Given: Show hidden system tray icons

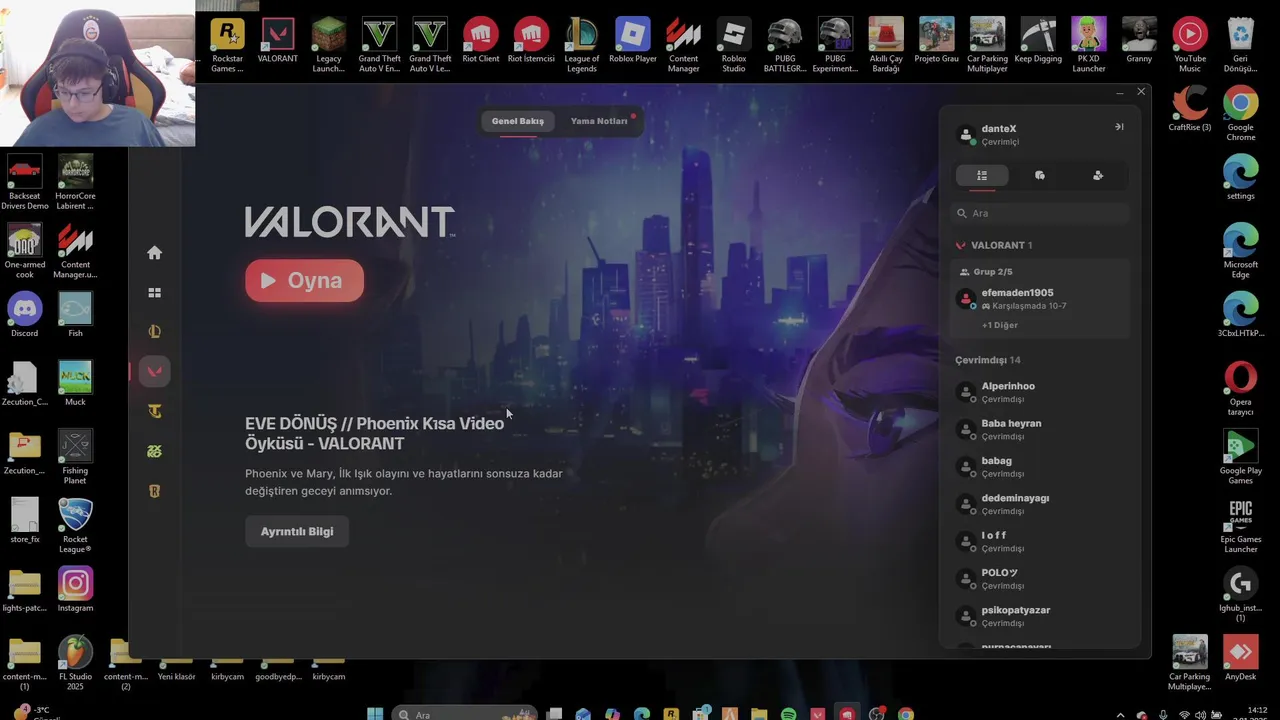Looking at the screenshot, I should click(1120, 715).
